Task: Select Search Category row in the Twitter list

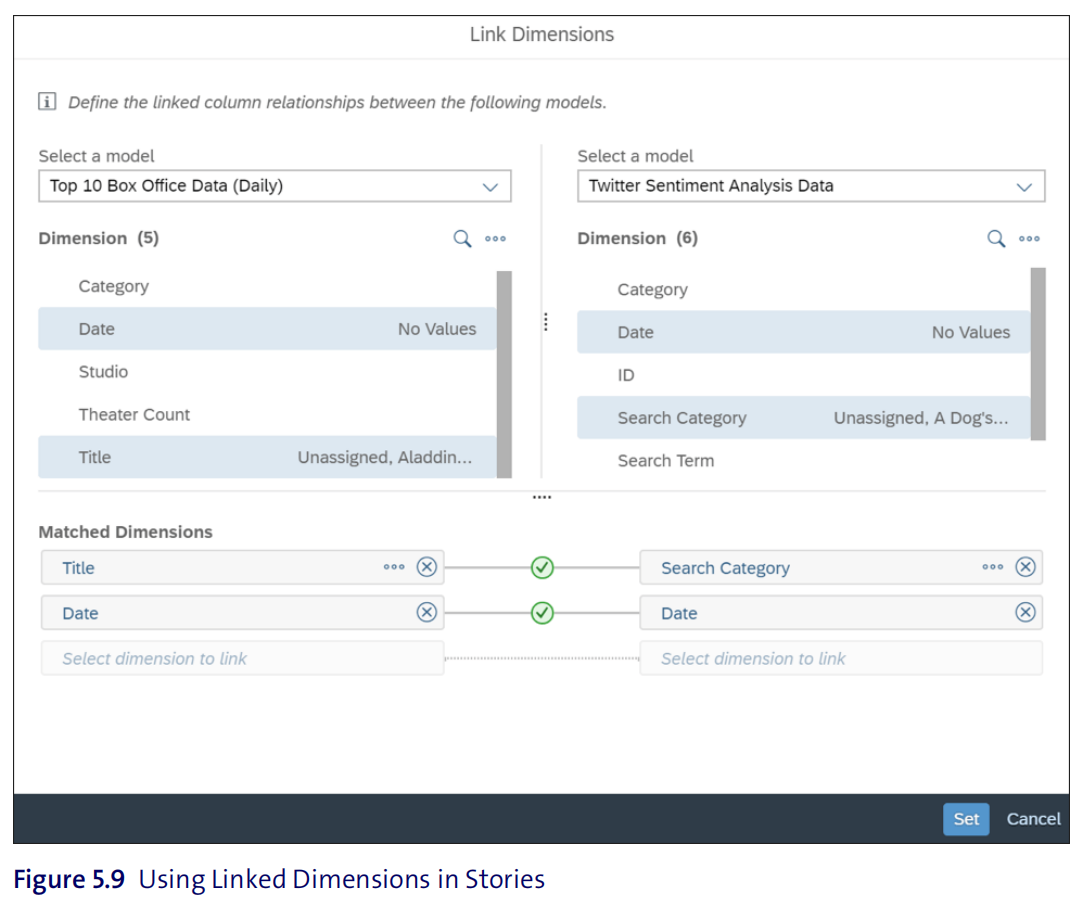Action: (x=803, y=418)
